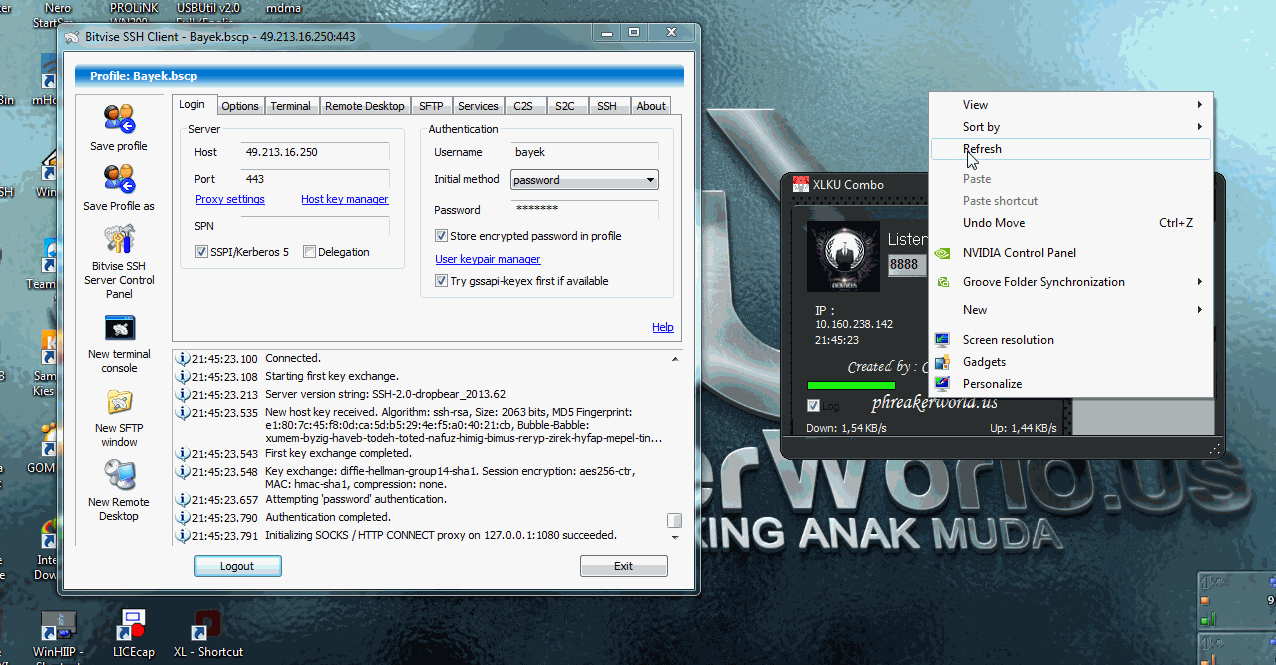Click the Username input field
The width and height of the screenshot is (1276, 665).
click(584, 152)
